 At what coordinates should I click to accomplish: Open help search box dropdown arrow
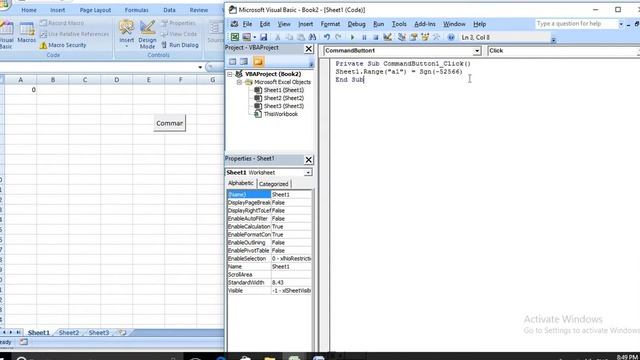621,24
